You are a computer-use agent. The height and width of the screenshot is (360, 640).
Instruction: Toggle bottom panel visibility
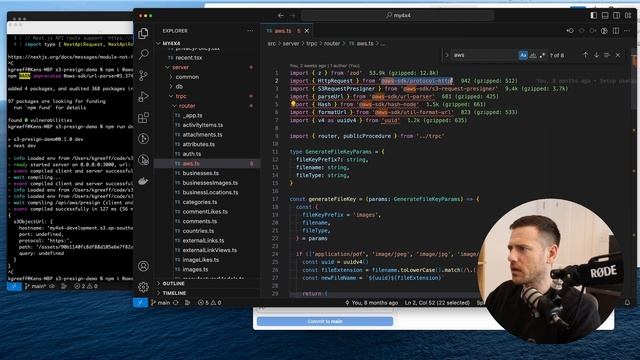click(605, 15)
